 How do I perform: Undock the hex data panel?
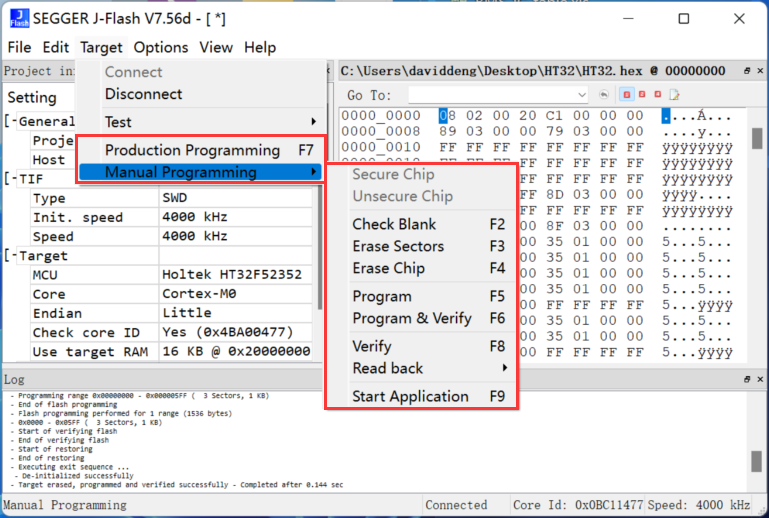(746, 71)
